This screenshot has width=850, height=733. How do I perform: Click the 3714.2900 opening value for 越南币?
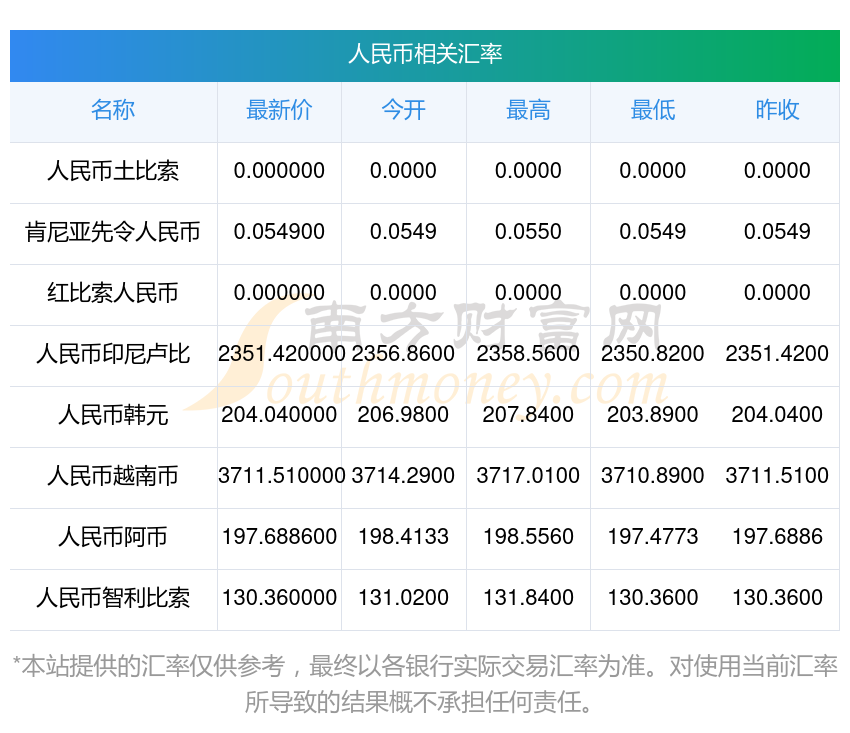point(403,476)
